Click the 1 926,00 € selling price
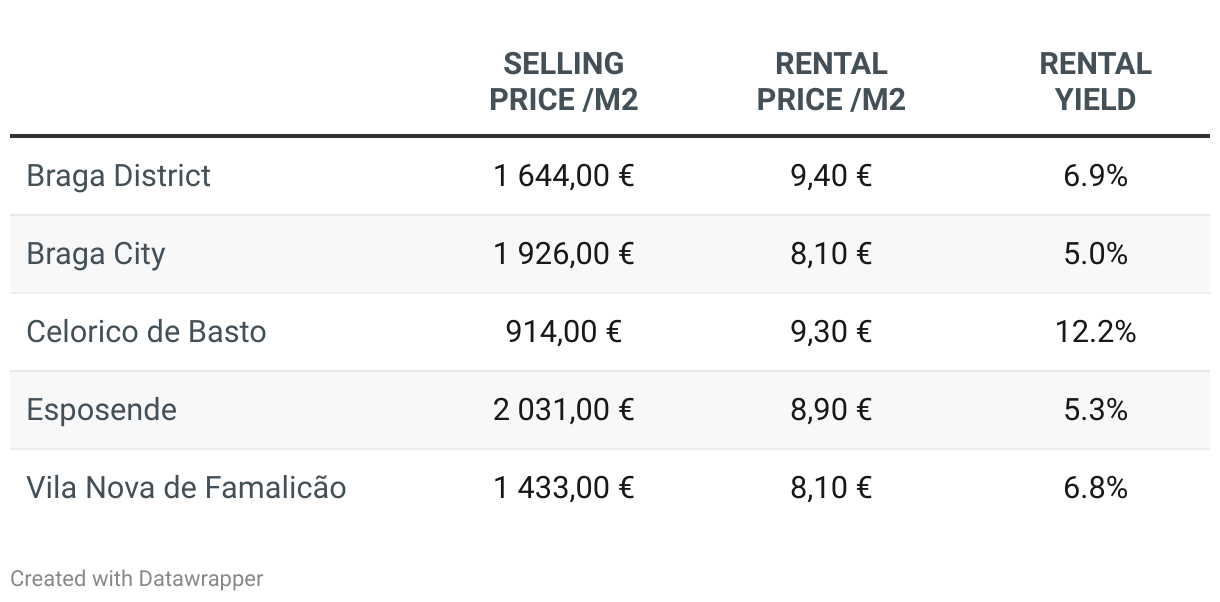1220x602 pixels. [x=564, y=254]
